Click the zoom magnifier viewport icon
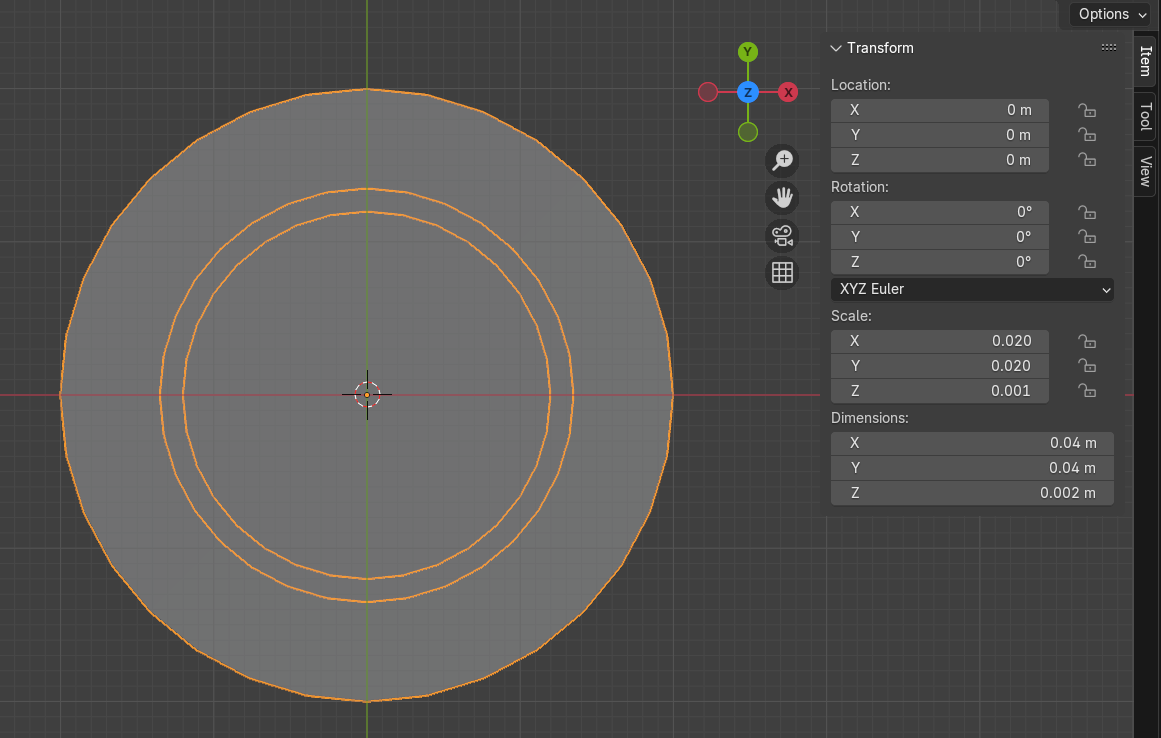This screenshot has height=738, width=1161. [x=782, y=160]
